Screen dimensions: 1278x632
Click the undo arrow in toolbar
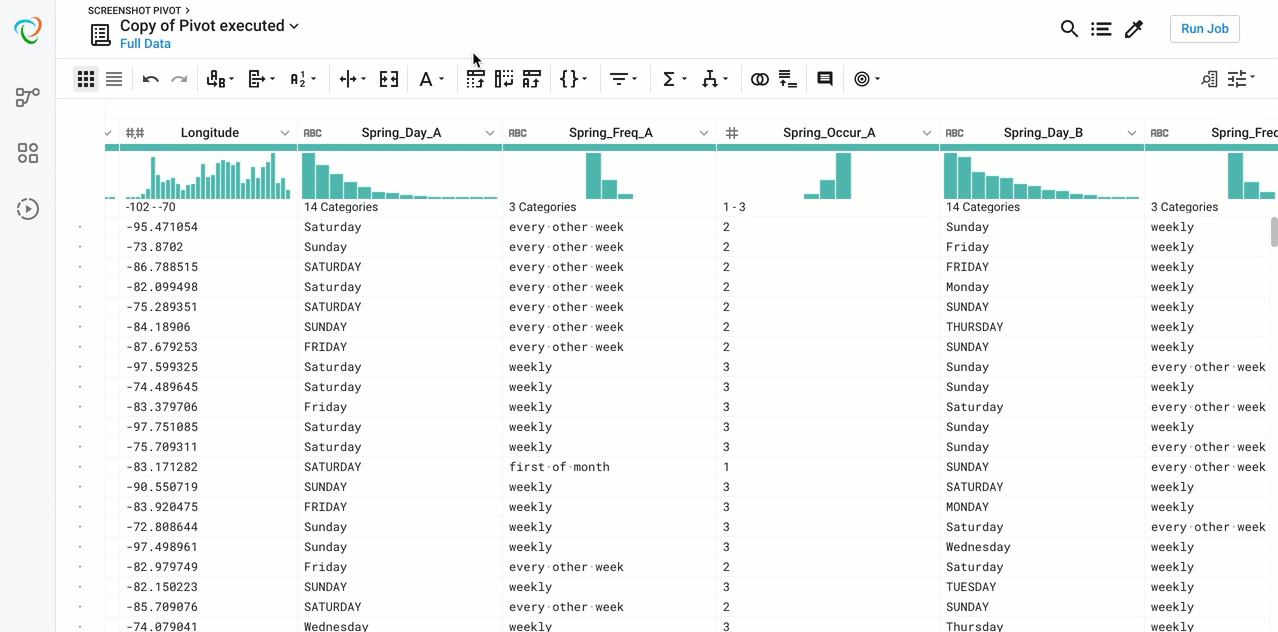[x=151, y=79]
